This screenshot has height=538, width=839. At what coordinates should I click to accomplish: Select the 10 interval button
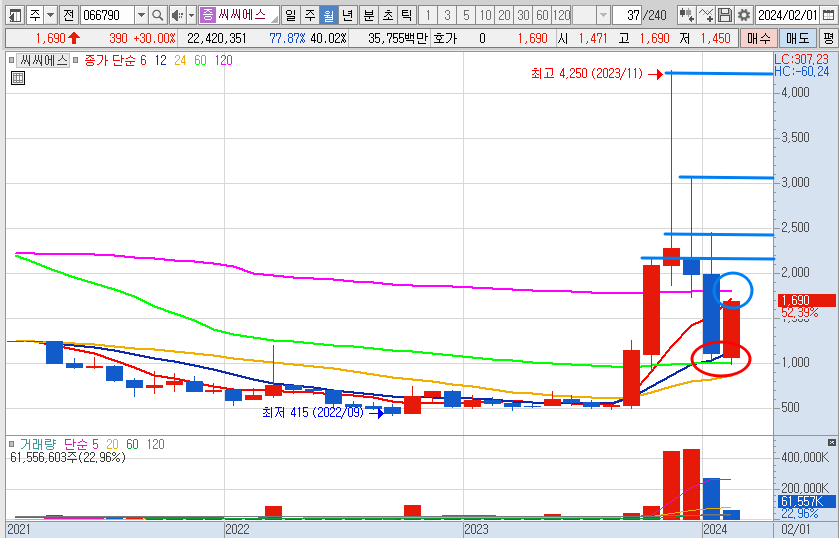point(485,15)
